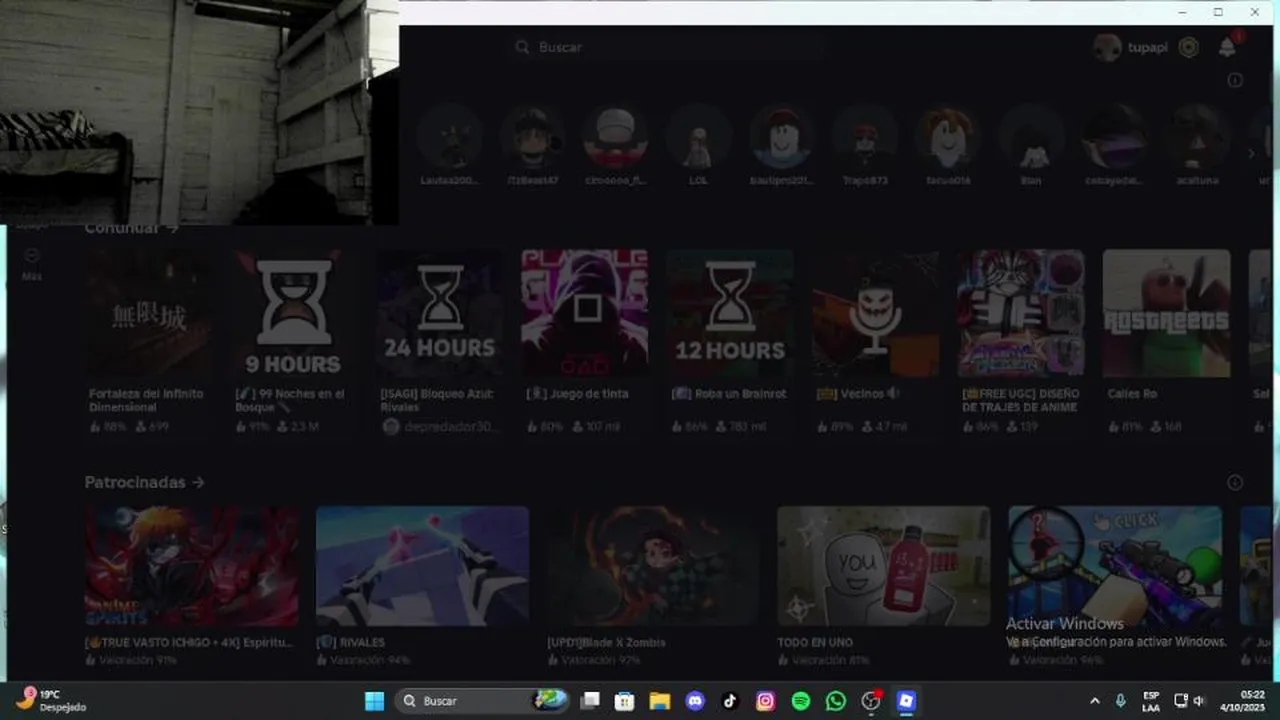Open the 19°C Despejado weather widget
This screenshot has width=1280, height=720.
coord(52,700)
